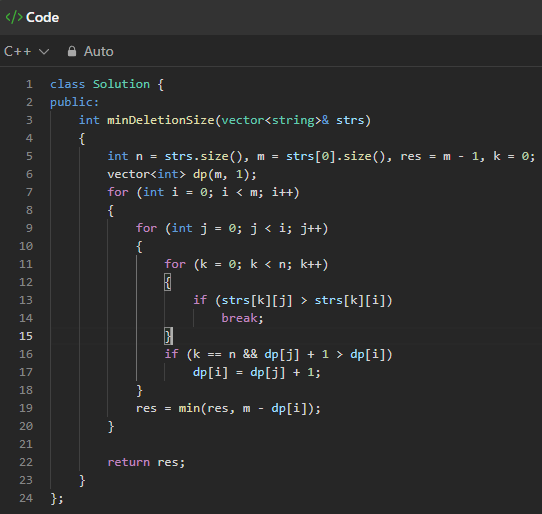Image resolution: width=542 pixels, height=514 pixels.
Task: Place cursor on minDeletionSize function name
Action: (161, 120)
